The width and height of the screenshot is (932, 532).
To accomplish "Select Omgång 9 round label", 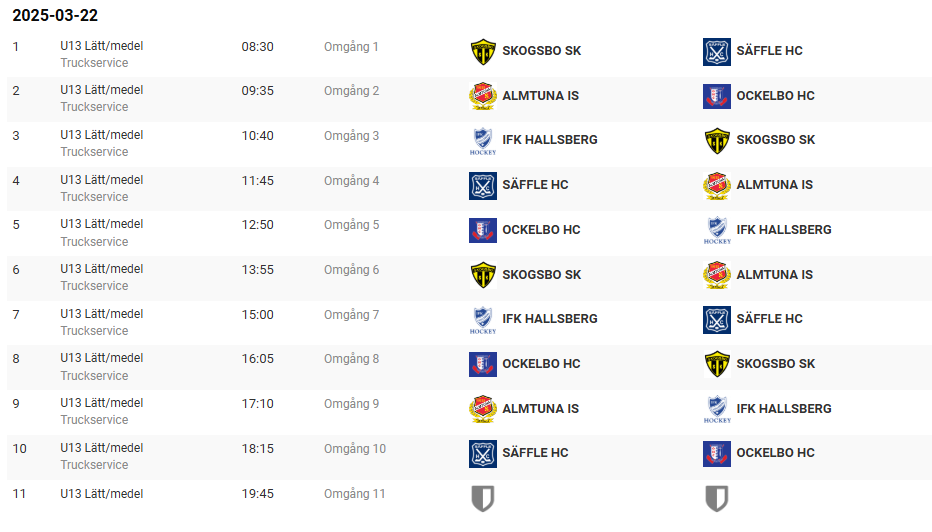I will (351, 404).
